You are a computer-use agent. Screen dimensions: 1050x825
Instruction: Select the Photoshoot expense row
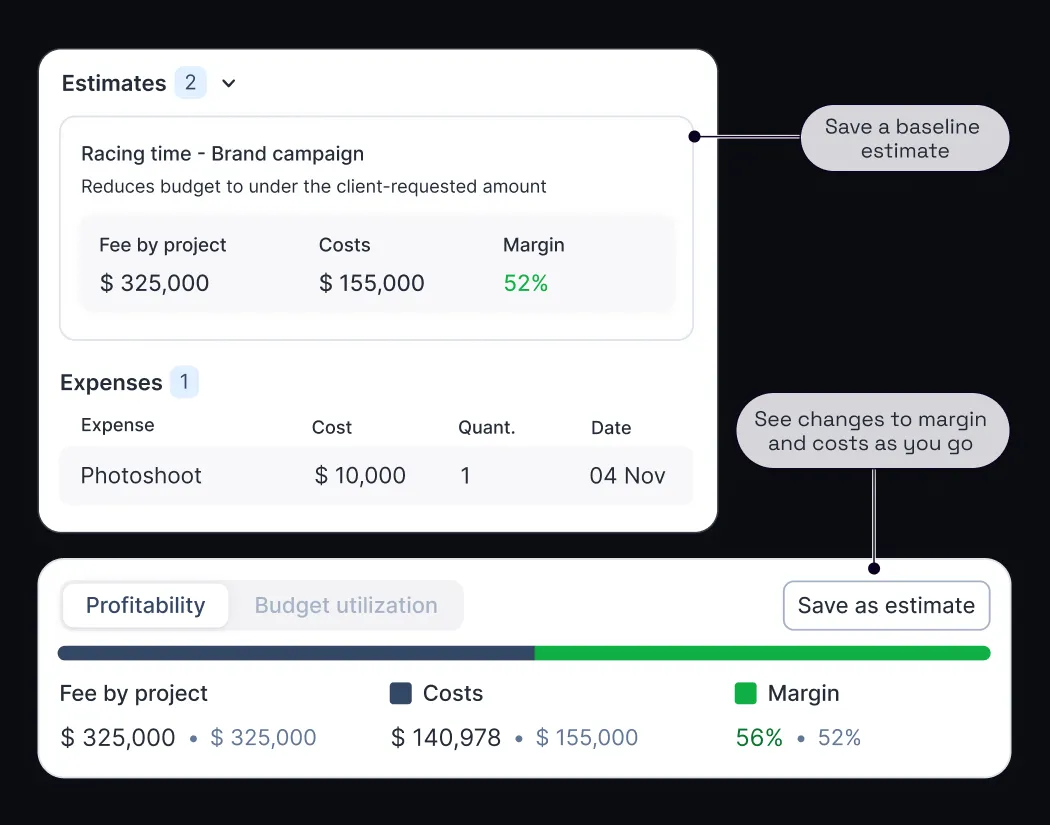click(x=376, y=476)
